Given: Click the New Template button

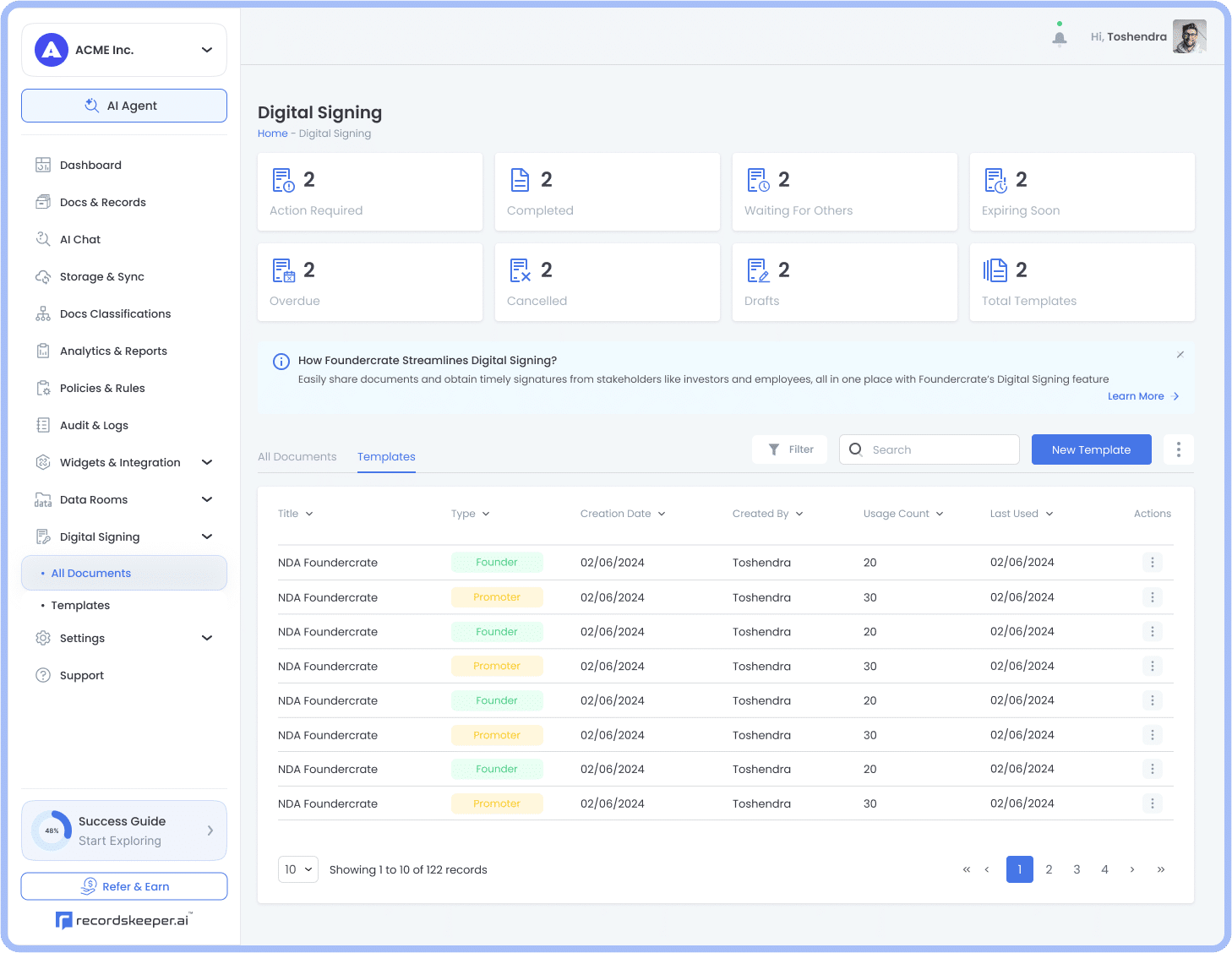Looking at the screenshot, I should click(1092, 449).
